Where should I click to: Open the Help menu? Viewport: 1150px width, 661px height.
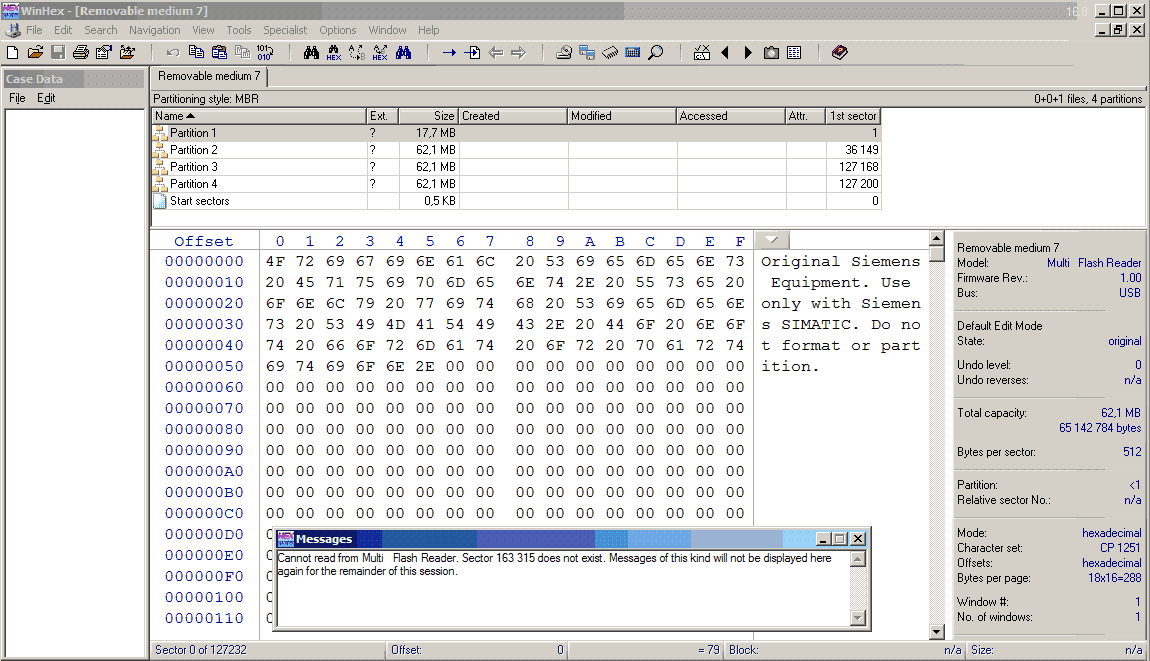[428, 30]
